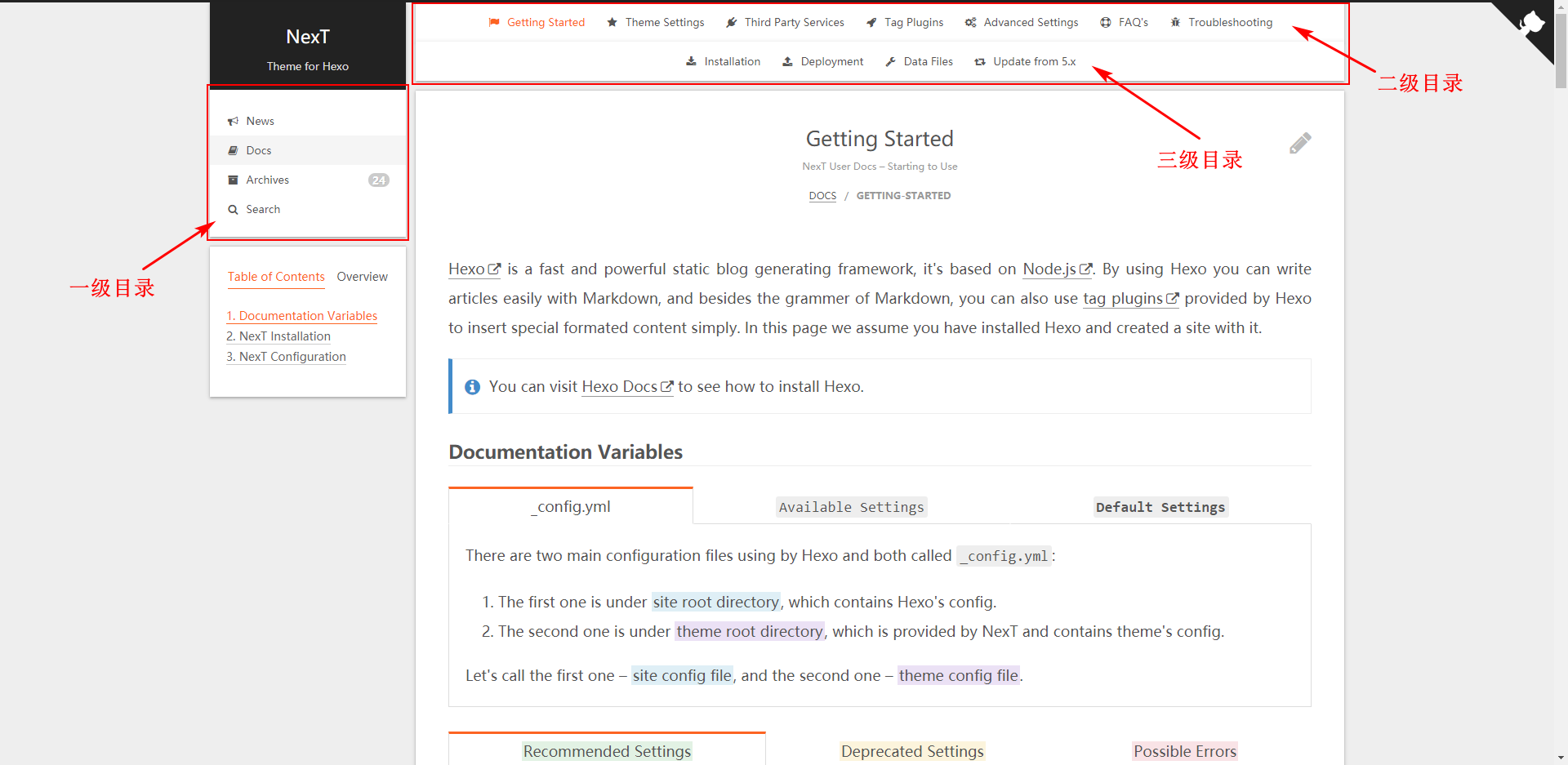
Task: Switch to the Table of Contents tab
Action: tap(276, 277)
